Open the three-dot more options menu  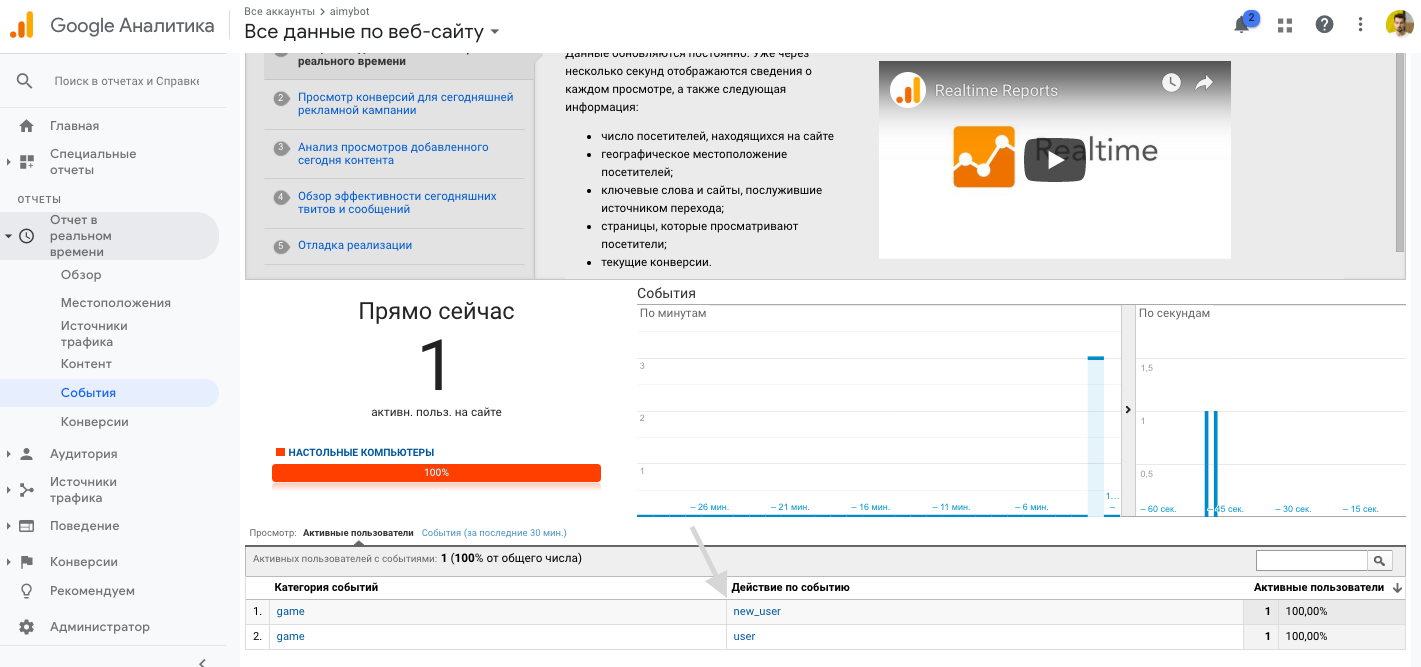pos(1360,25)
